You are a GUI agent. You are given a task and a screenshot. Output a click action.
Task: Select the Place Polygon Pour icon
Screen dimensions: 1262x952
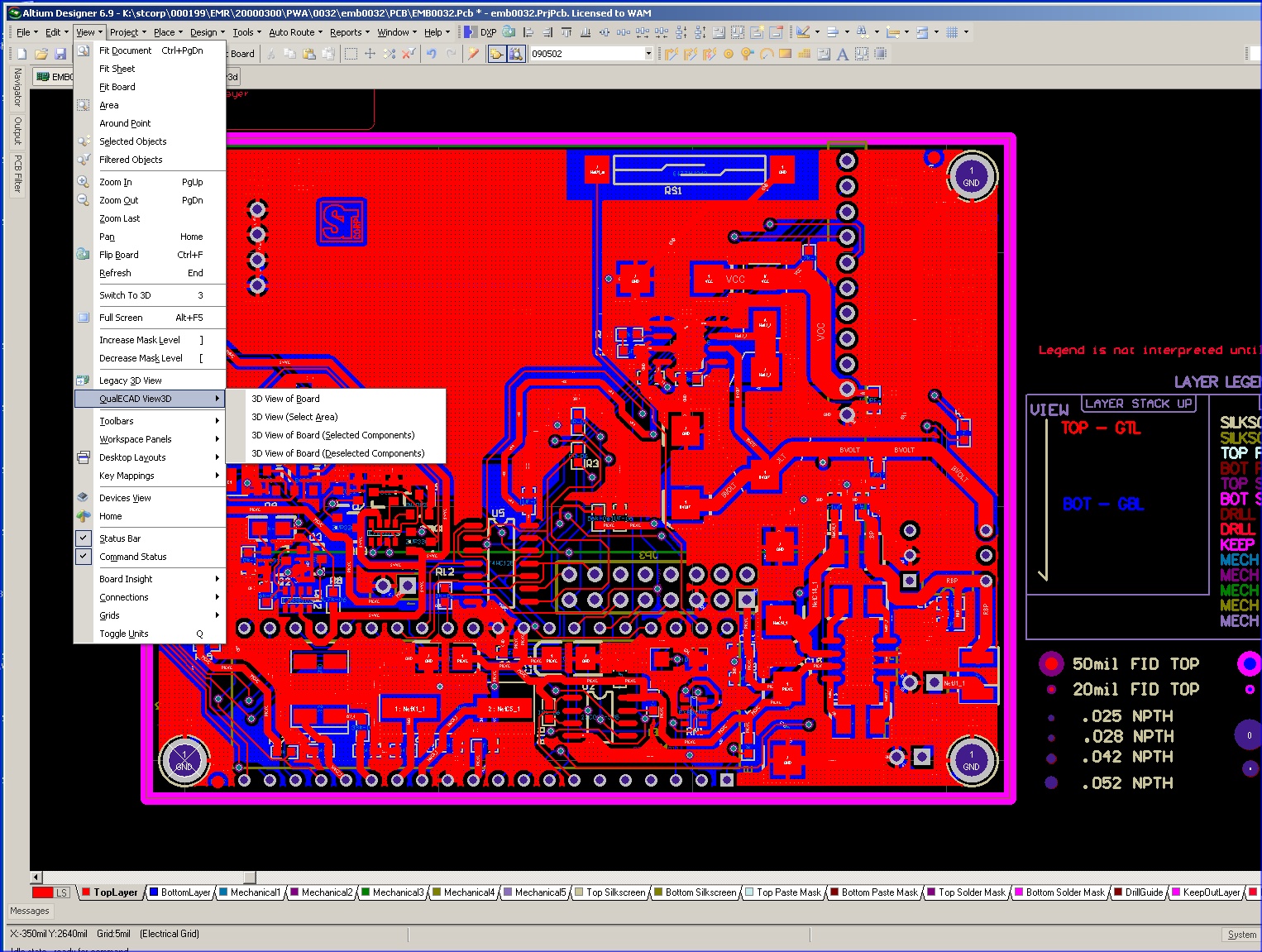coord(805,54)
